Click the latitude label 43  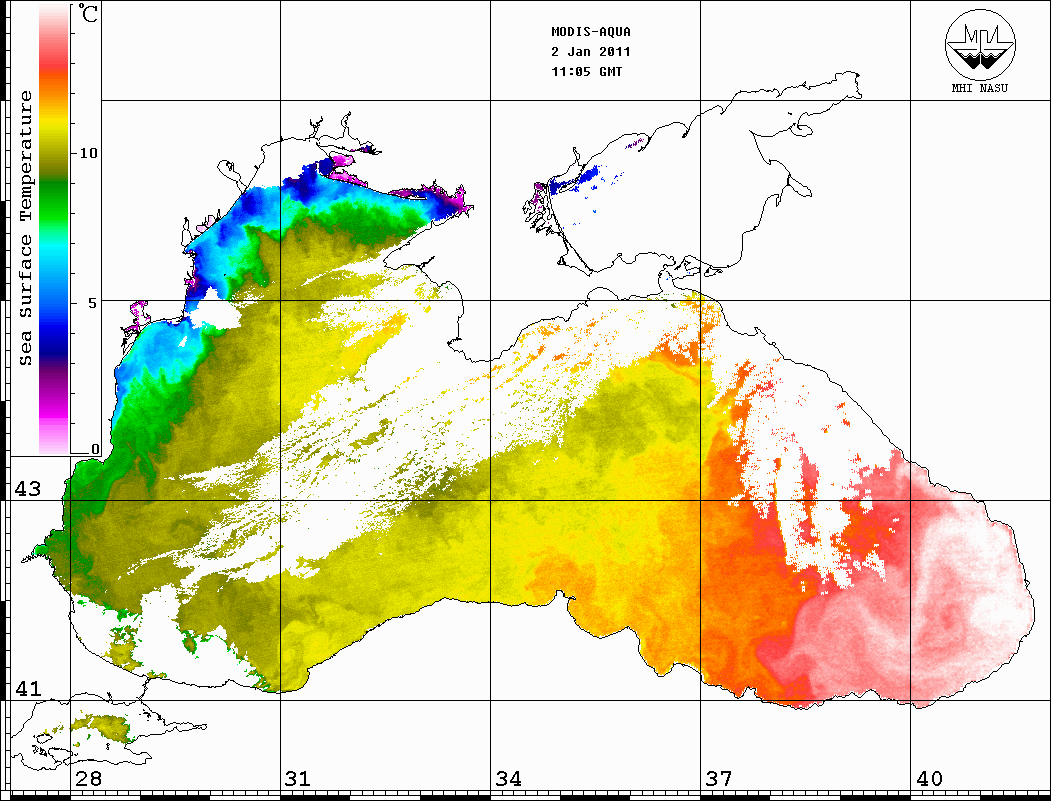pyautogui.click(x=28, y=489)
